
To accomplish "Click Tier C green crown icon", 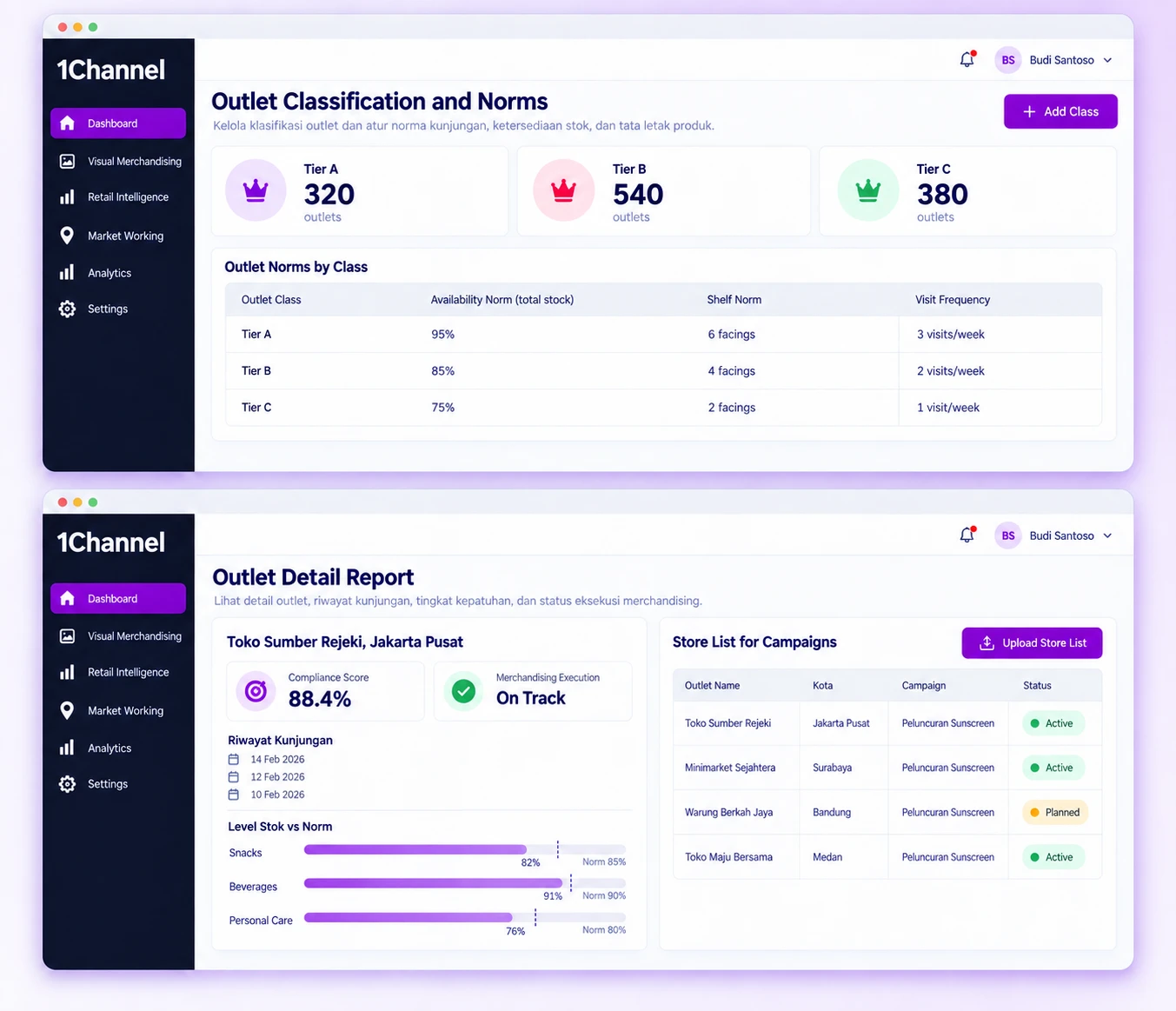I will click(x=868, y=190).
